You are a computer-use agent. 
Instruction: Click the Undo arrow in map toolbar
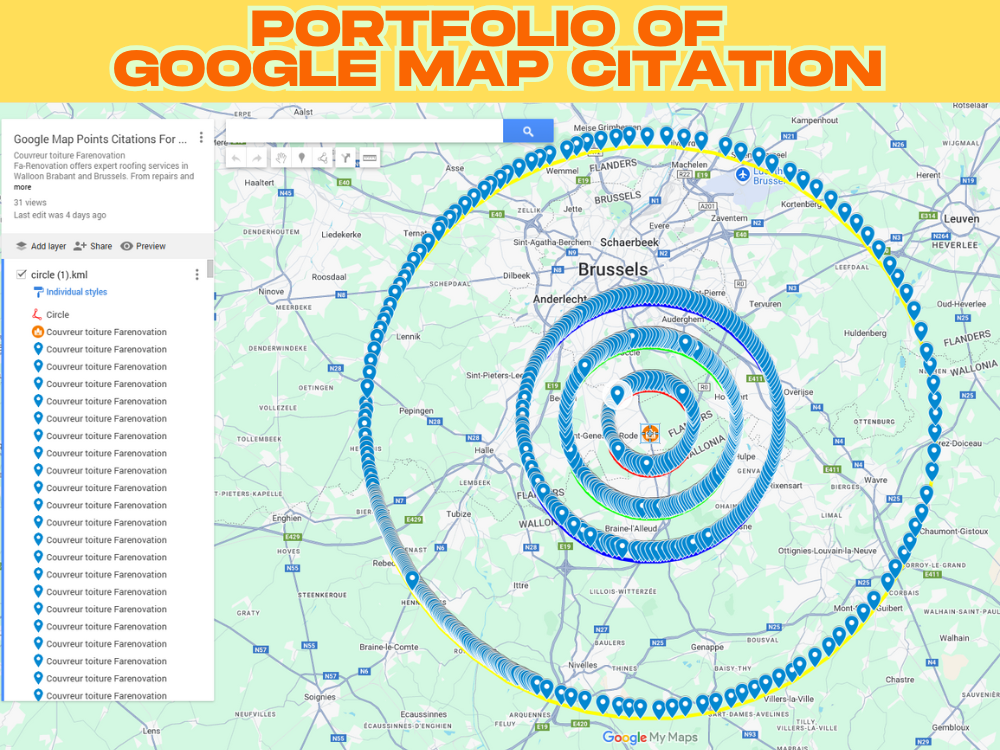click(x=236, y=158)
